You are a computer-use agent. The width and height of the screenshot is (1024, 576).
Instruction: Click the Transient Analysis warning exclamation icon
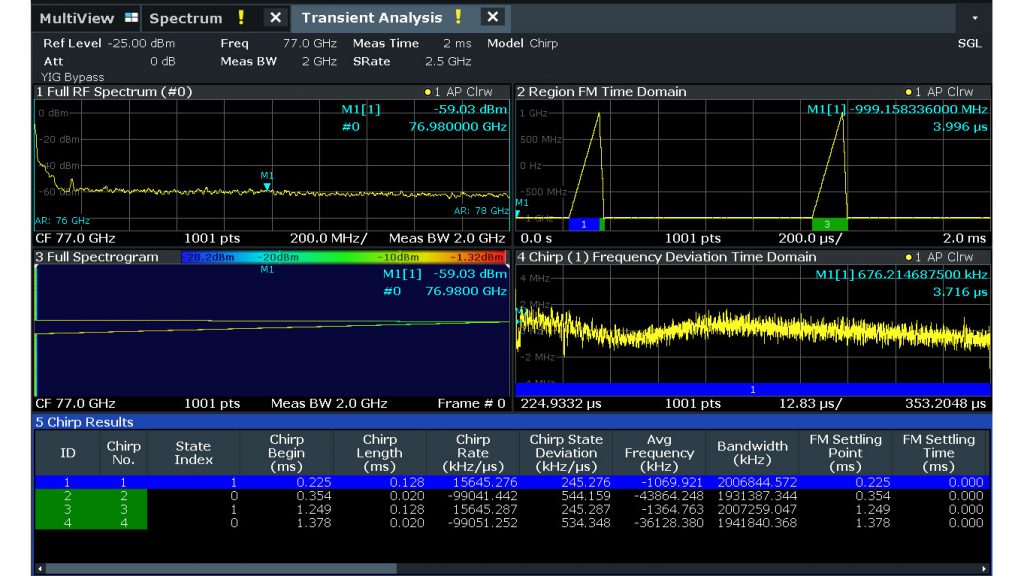coord(458,18)
